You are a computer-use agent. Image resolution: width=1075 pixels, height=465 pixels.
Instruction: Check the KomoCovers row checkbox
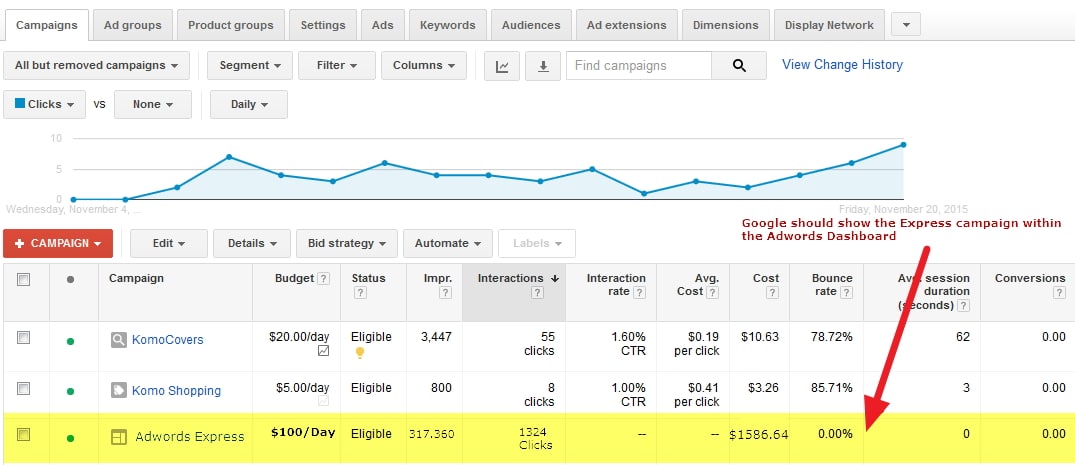23,337
